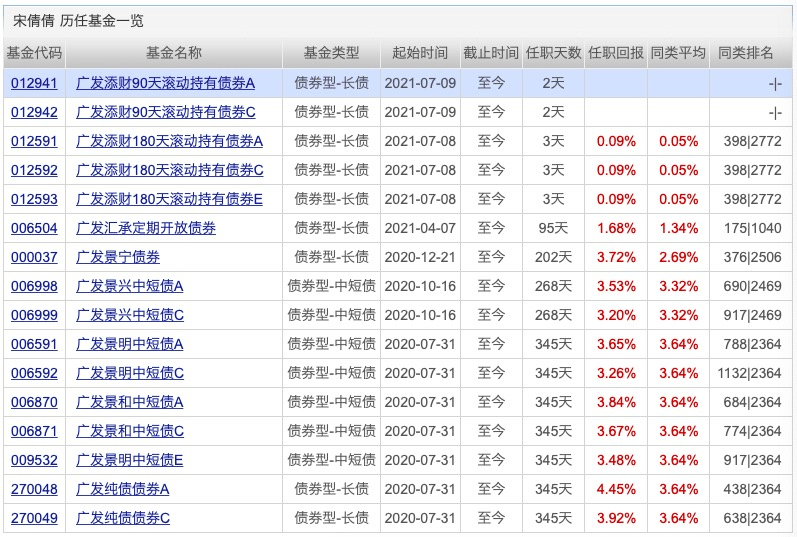Click 广发汇承定期开放债券 fund name
797x537 pixels.
[x=146, y=228]
